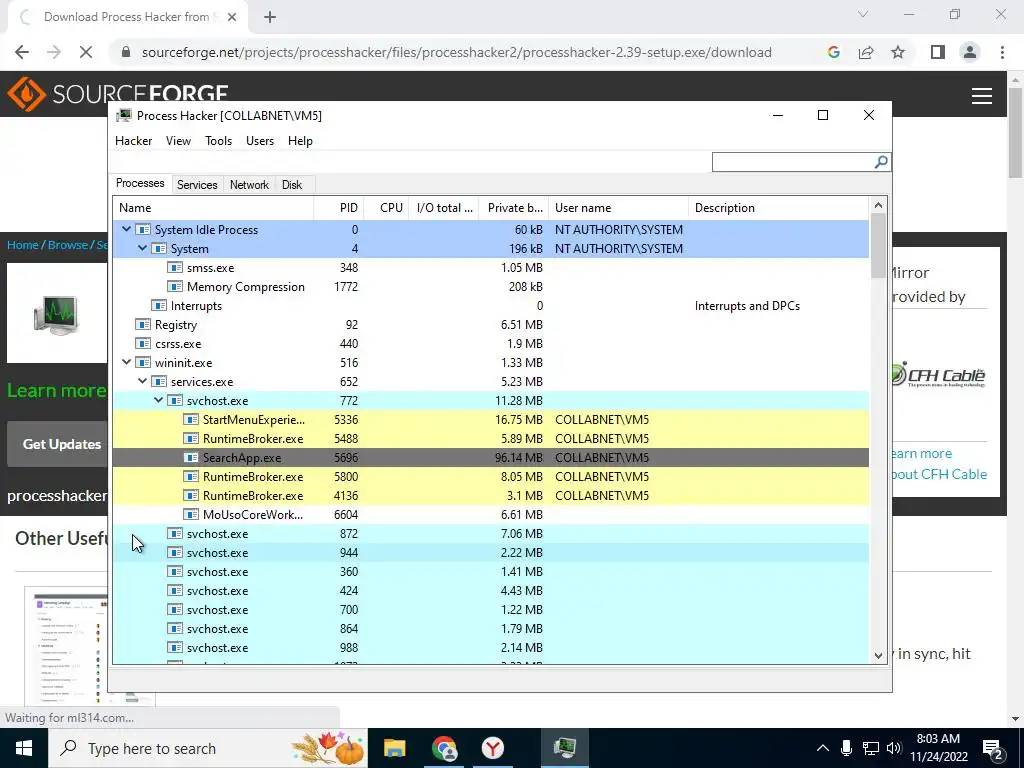The image size is (1024, 768).
Task: Click the SourceForge logo
Action: pyautogui.click(x=118, y=94)
